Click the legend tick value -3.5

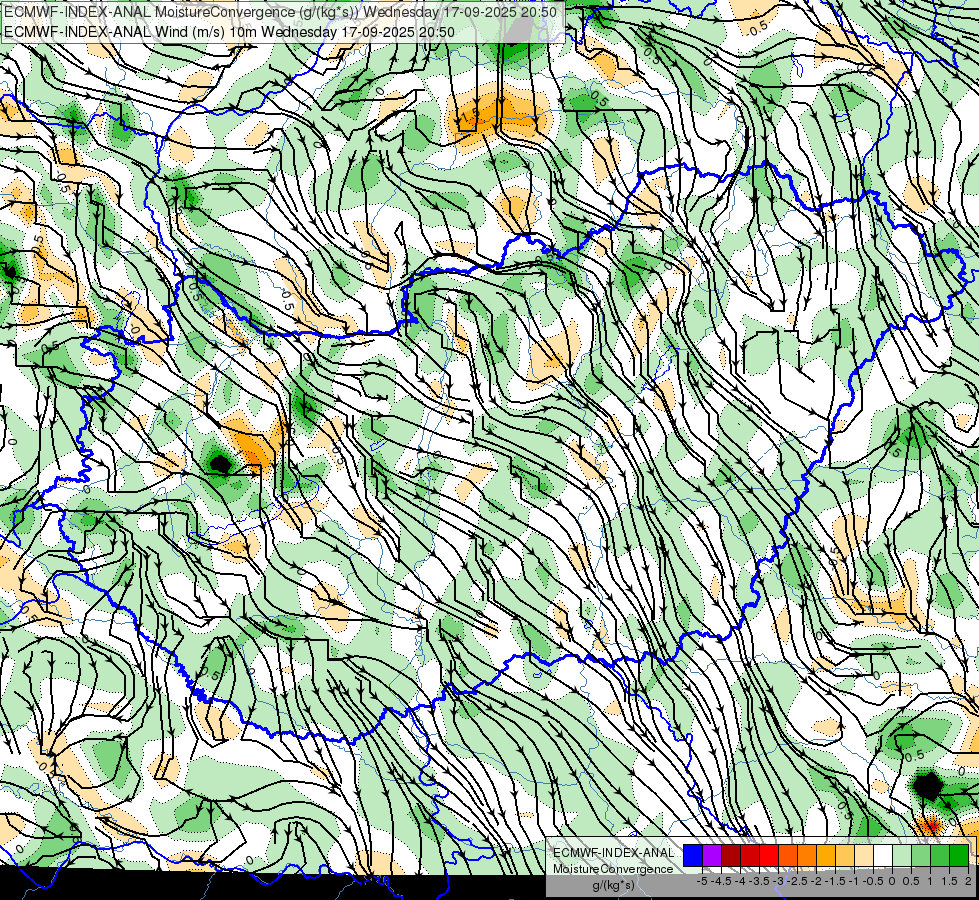[759, 881]
